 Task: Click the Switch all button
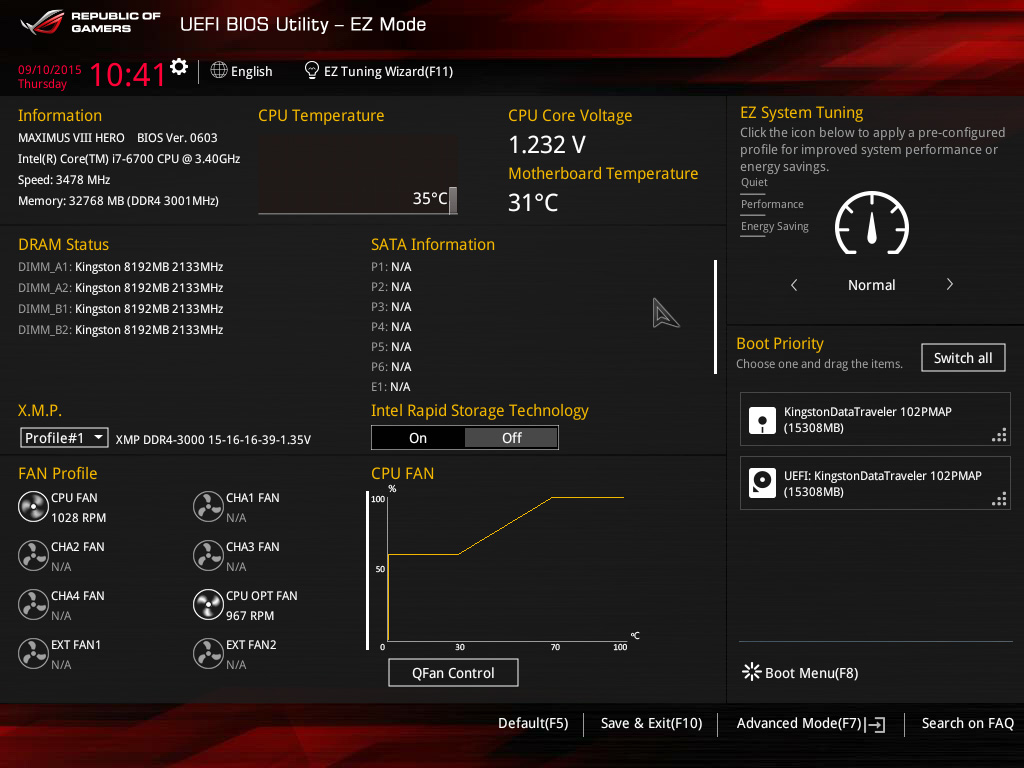pyautogui.click(x=963, y=358)
